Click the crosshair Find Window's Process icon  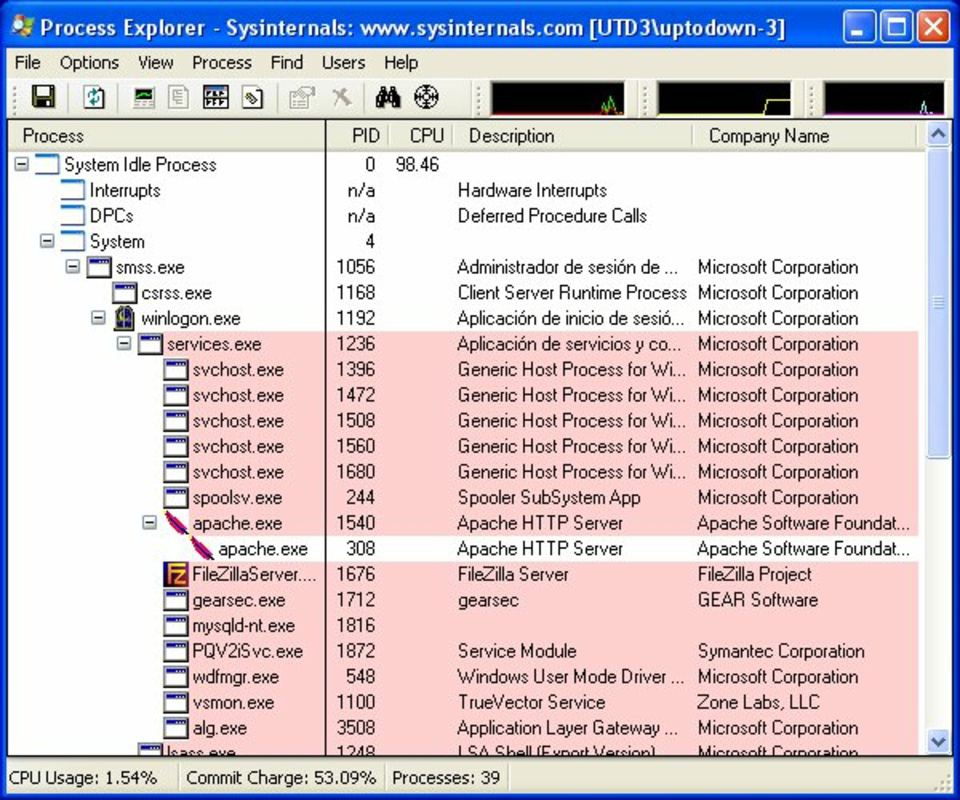426,97
